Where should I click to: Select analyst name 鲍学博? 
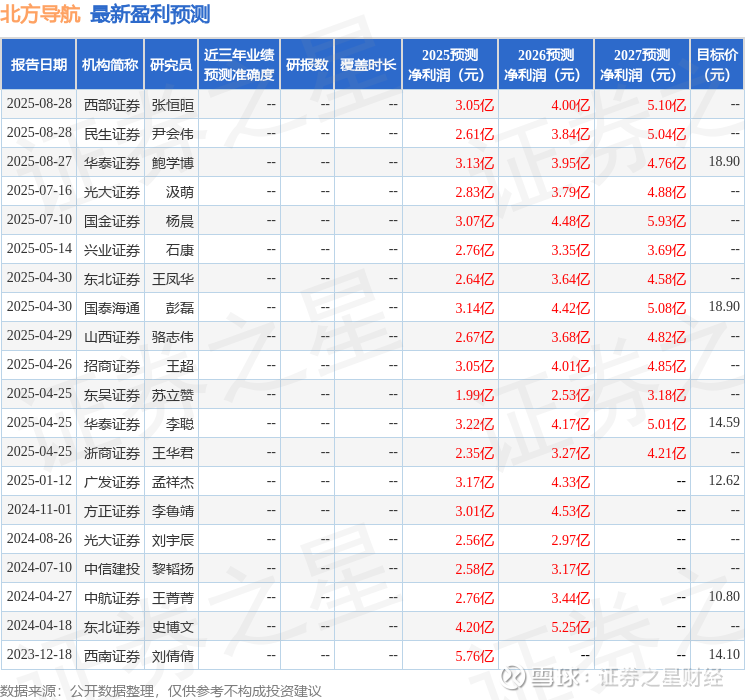173,163
